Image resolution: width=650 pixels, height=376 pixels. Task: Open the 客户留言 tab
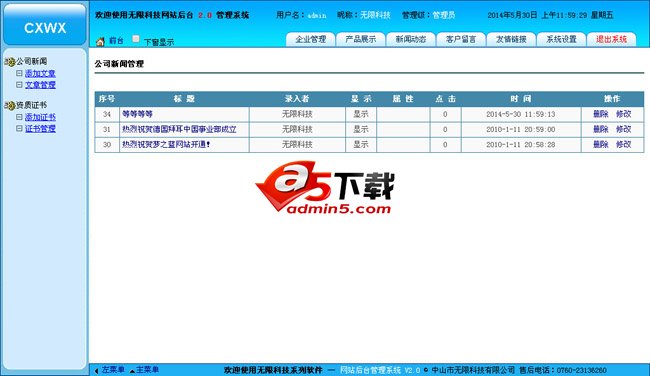461,39
